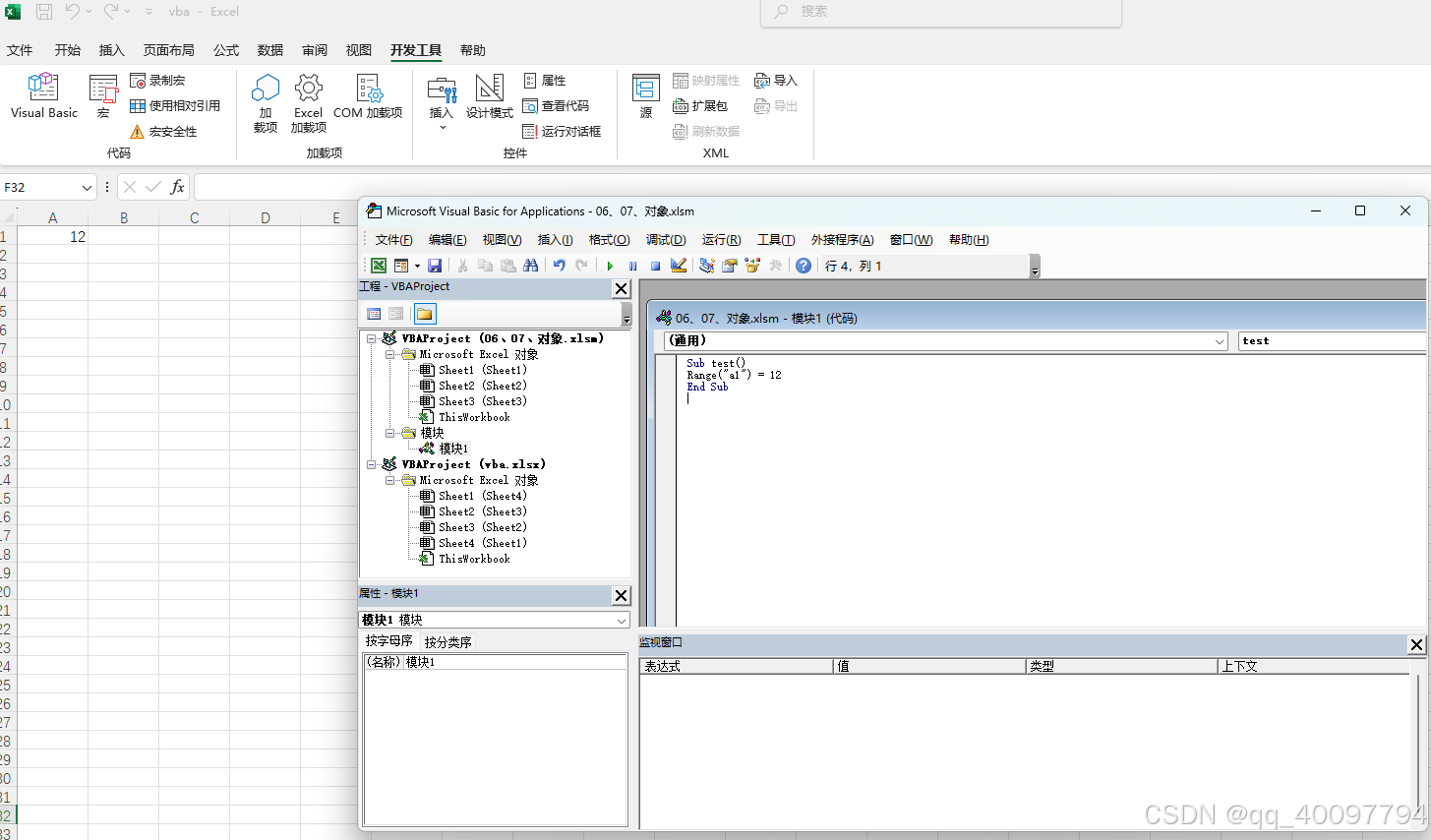Toggle Folders view in project pane
The height and width of the screenshot is (840, 1431).
pos(425,314)
